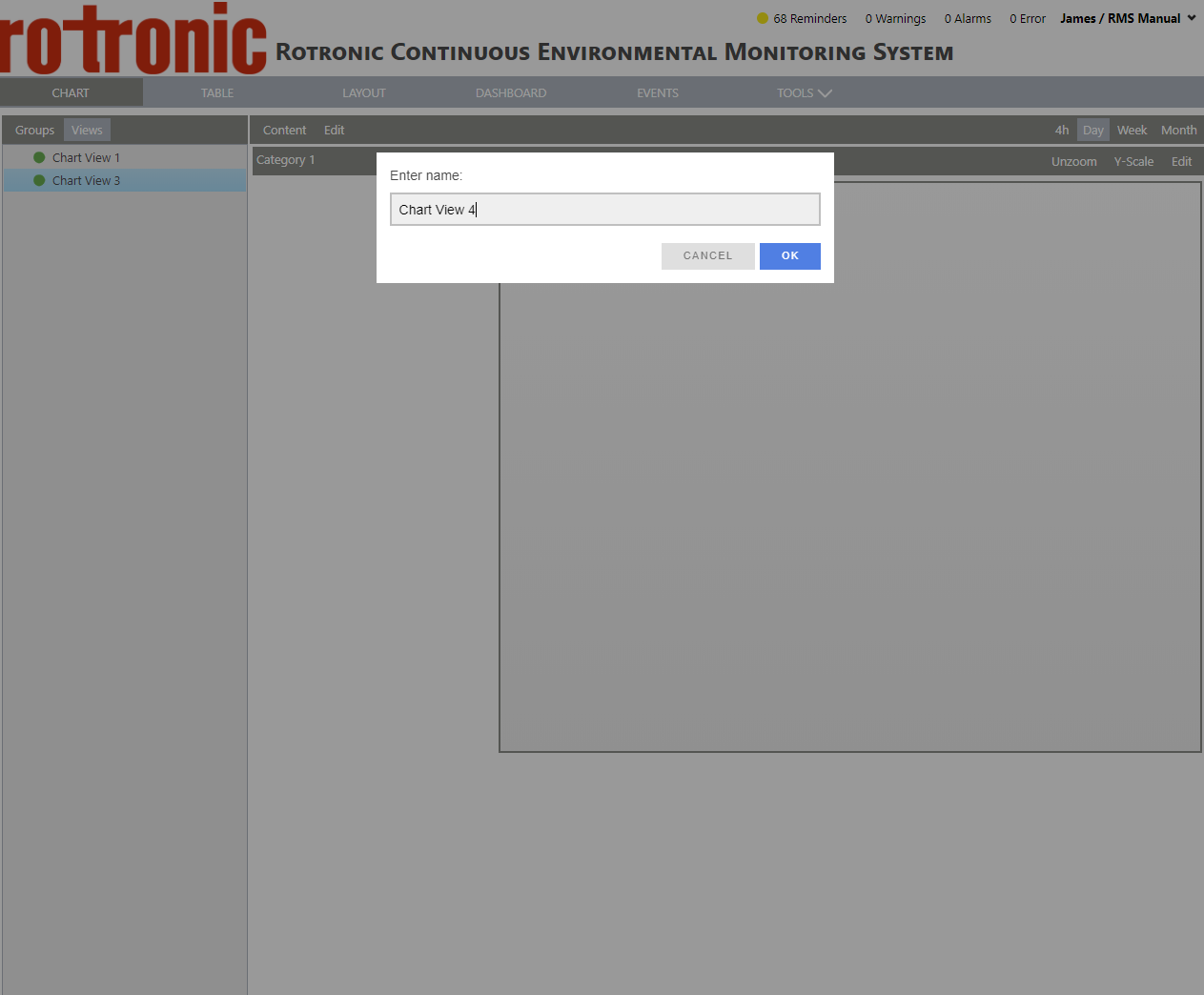Open the James / RMS Manual user menu
Screen dimensions: 1204x995
pyautogui.click(x=1128, y=18)
